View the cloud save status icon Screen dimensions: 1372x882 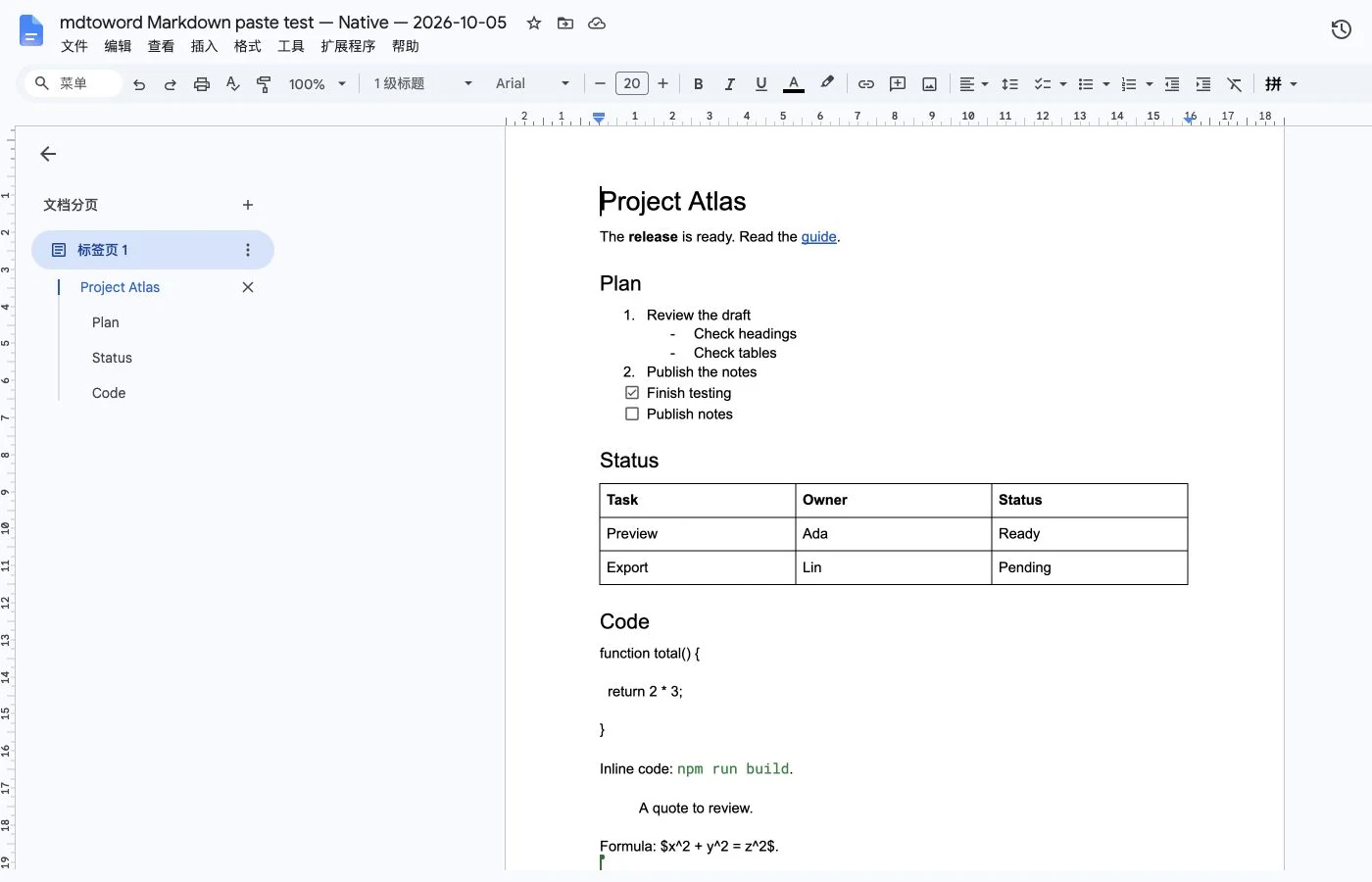[x=597, y=23]
